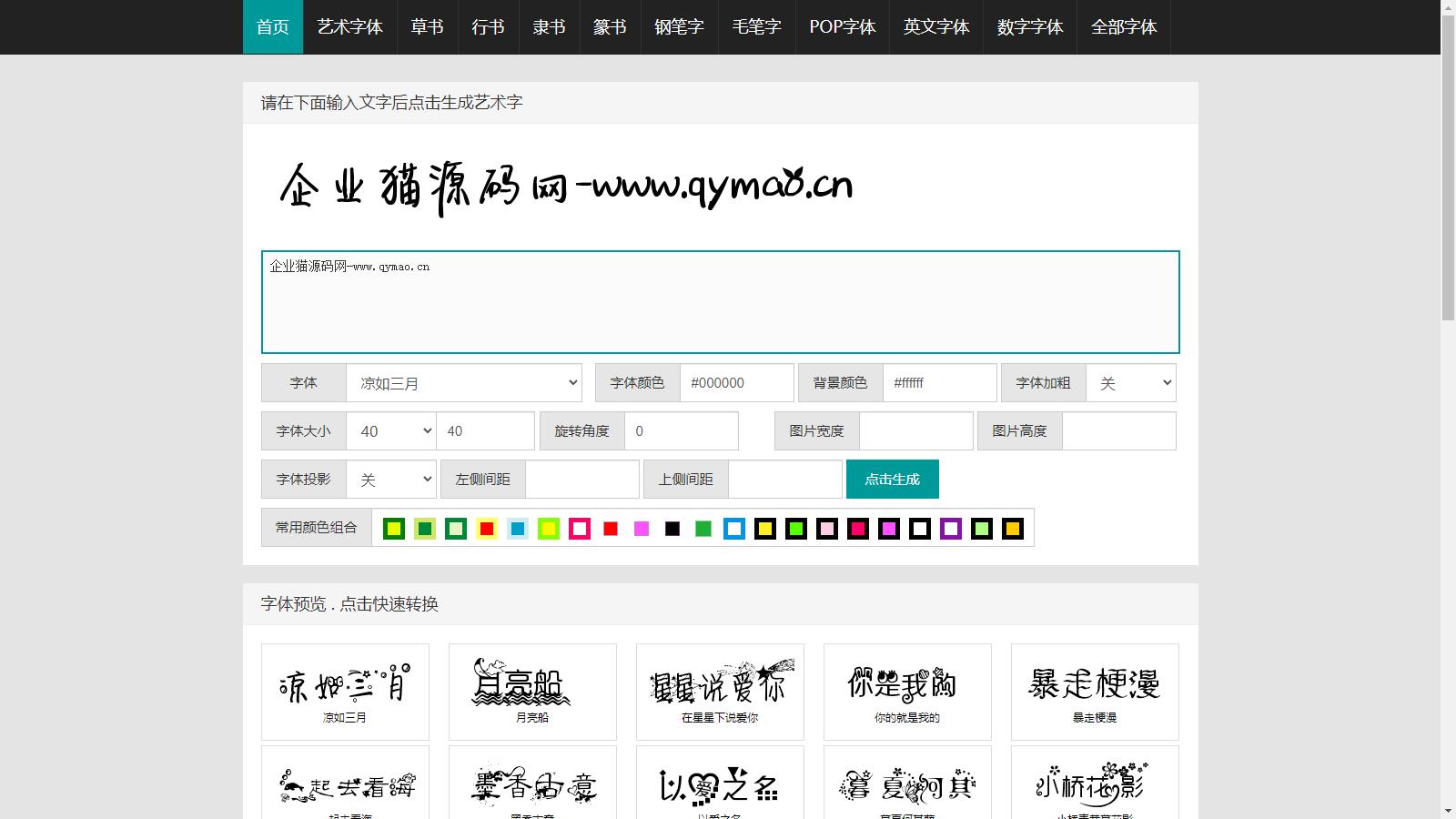
Task: Select the 月亮船 font preview thumbnail
Action: tap(532, 691)
